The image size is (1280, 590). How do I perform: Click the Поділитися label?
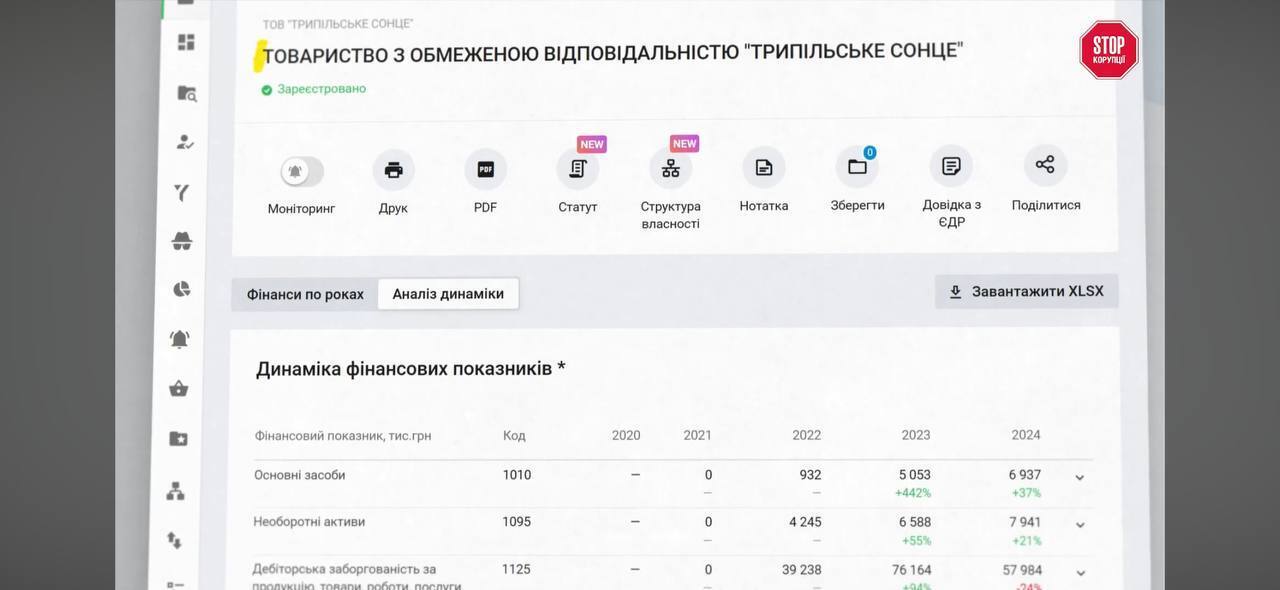point(1046,205)
